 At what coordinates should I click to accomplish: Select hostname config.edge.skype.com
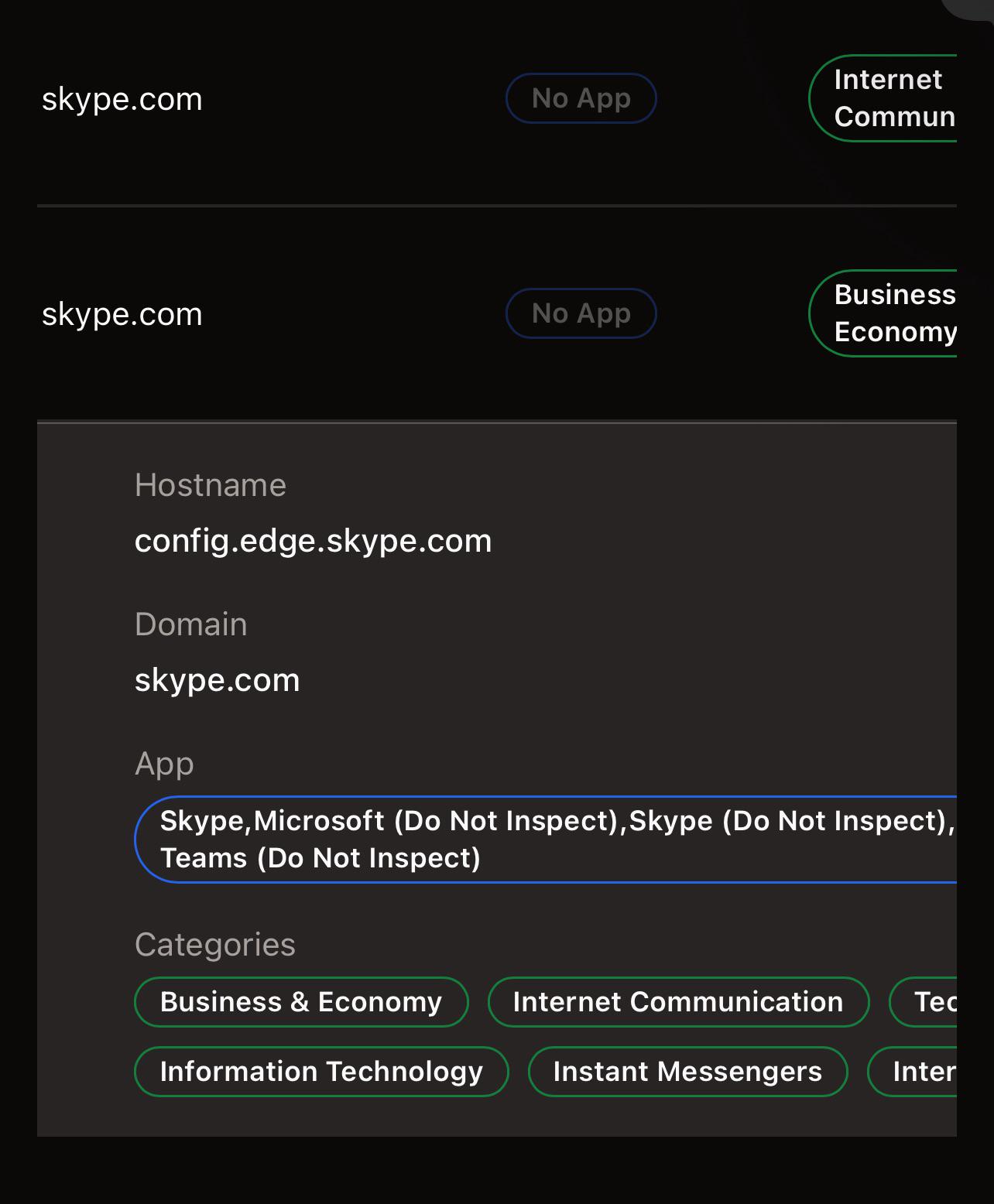(x=313, y=541)
